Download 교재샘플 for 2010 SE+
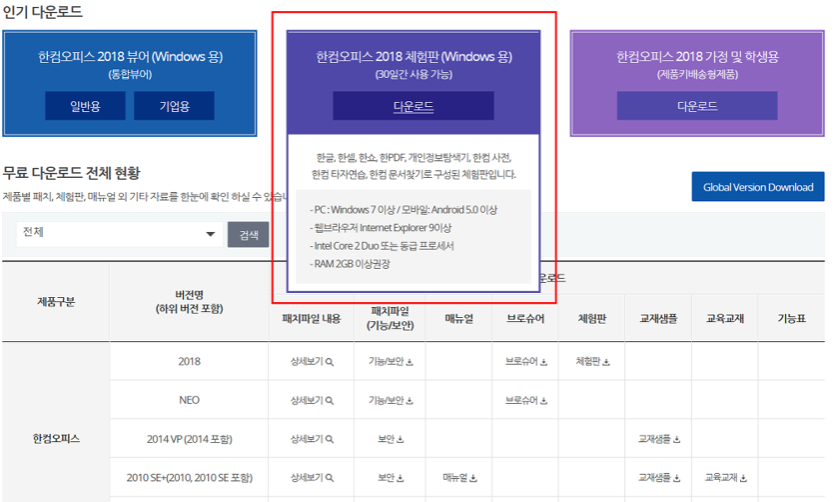This screenshot has width=838, height=502. coord(658,477)
